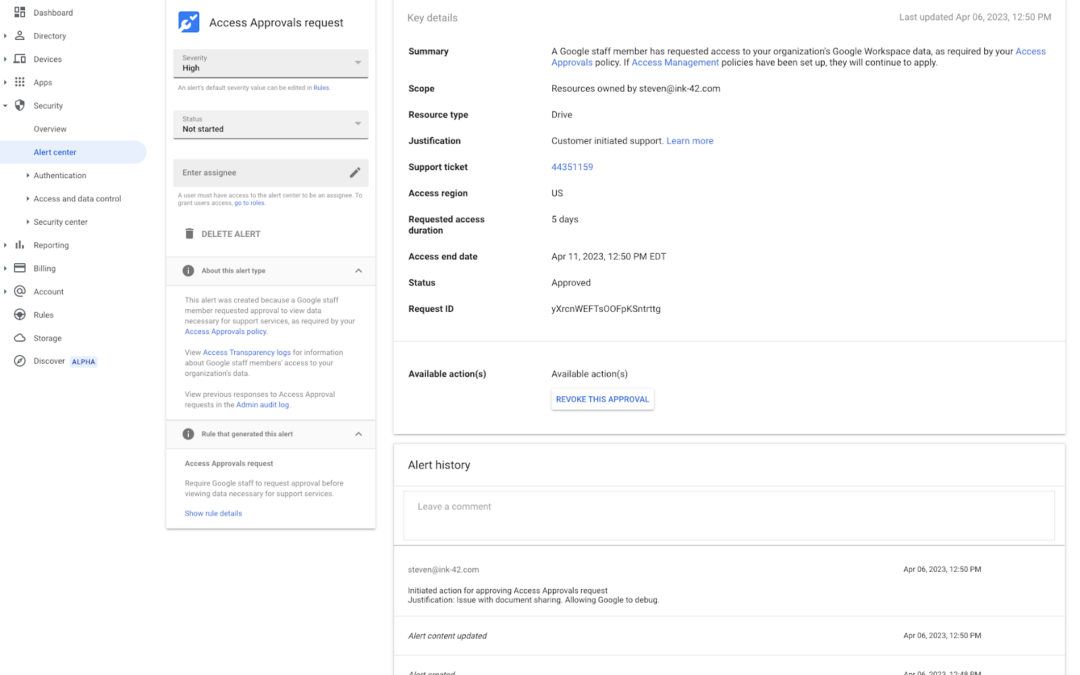Expand the Directory tree arrow

tap(5, 36)
